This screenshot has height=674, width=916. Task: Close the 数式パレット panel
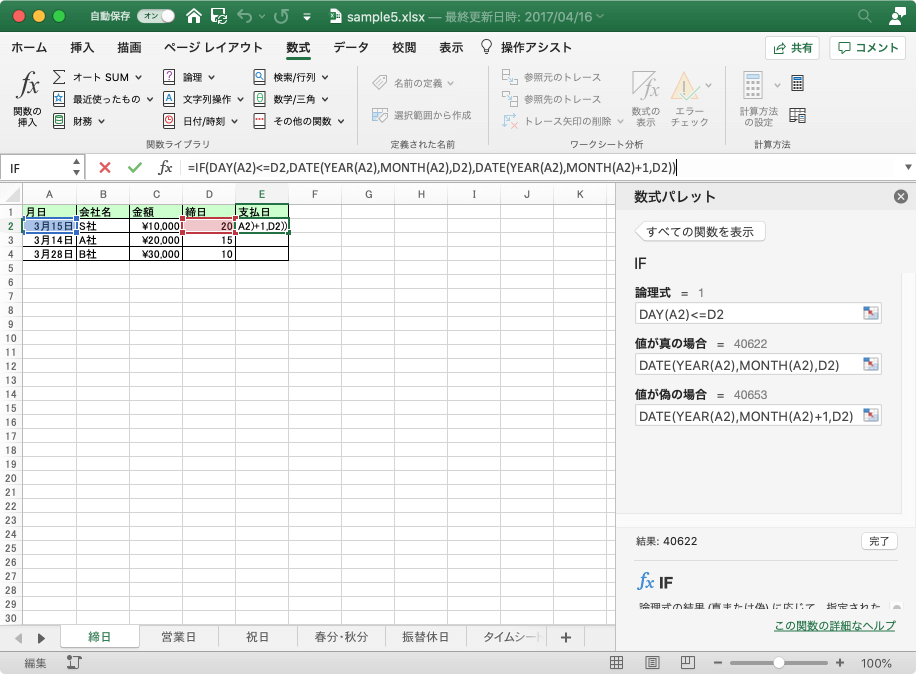click(901, 197)
